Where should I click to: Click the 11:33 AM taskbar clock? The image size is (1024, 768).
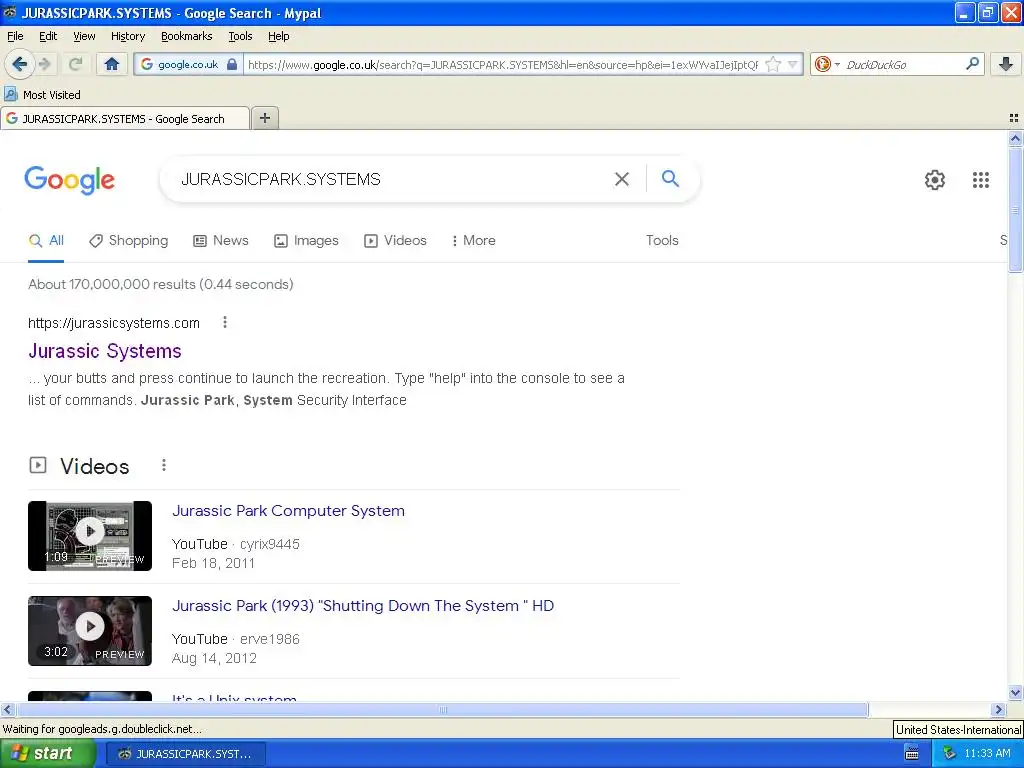click(x=987, y=754)
